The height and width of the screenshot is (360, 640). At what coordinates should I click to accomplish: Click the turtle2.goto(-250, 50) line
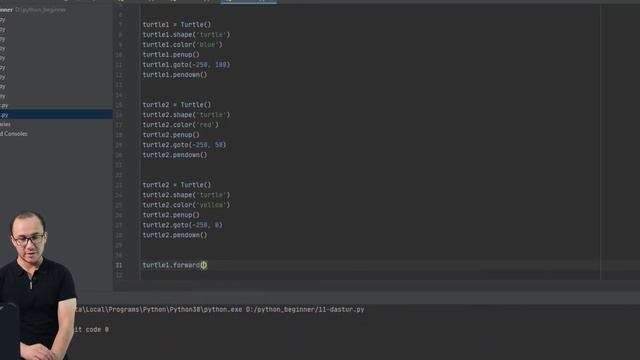184,145
